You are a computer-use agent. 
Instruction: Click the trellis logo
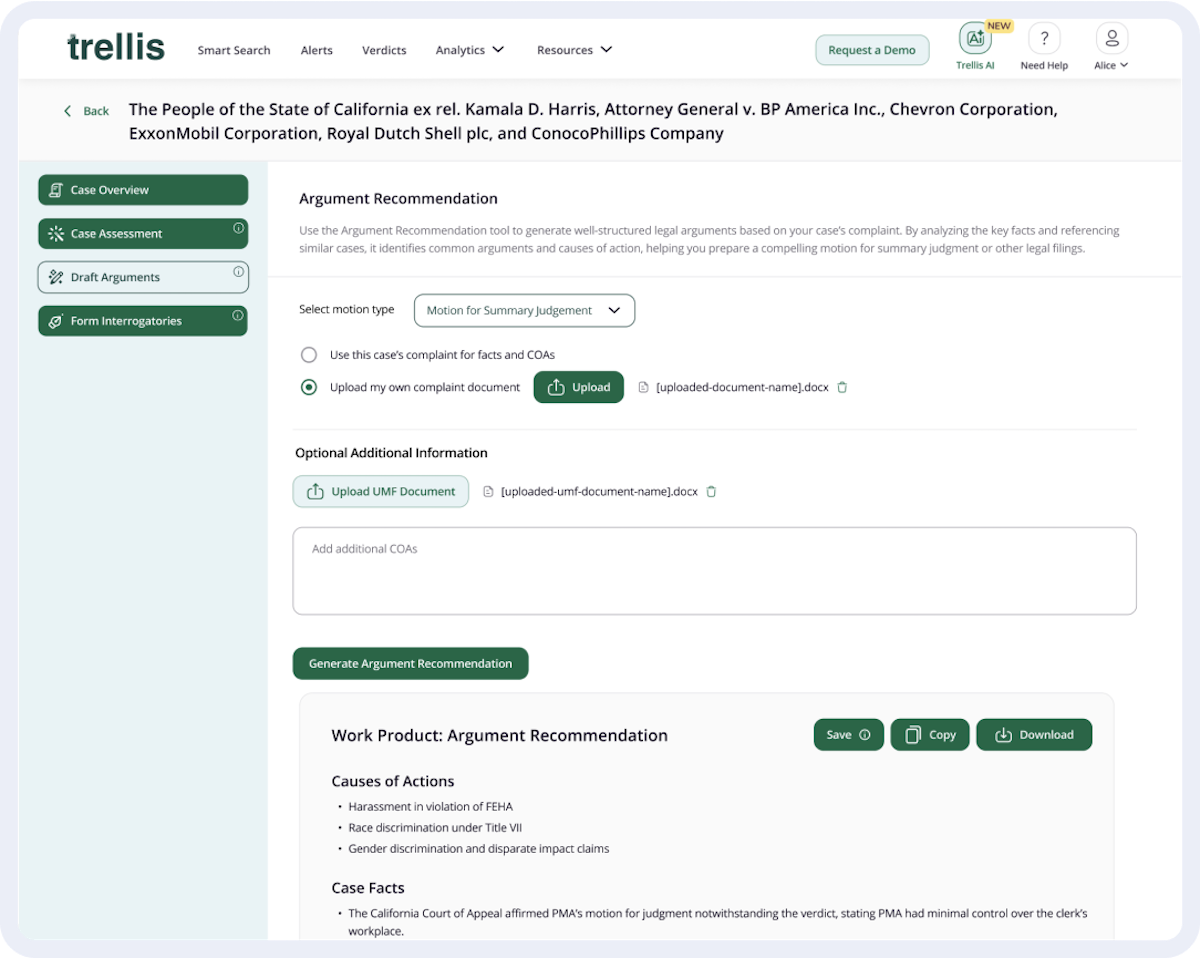point(116,48)
